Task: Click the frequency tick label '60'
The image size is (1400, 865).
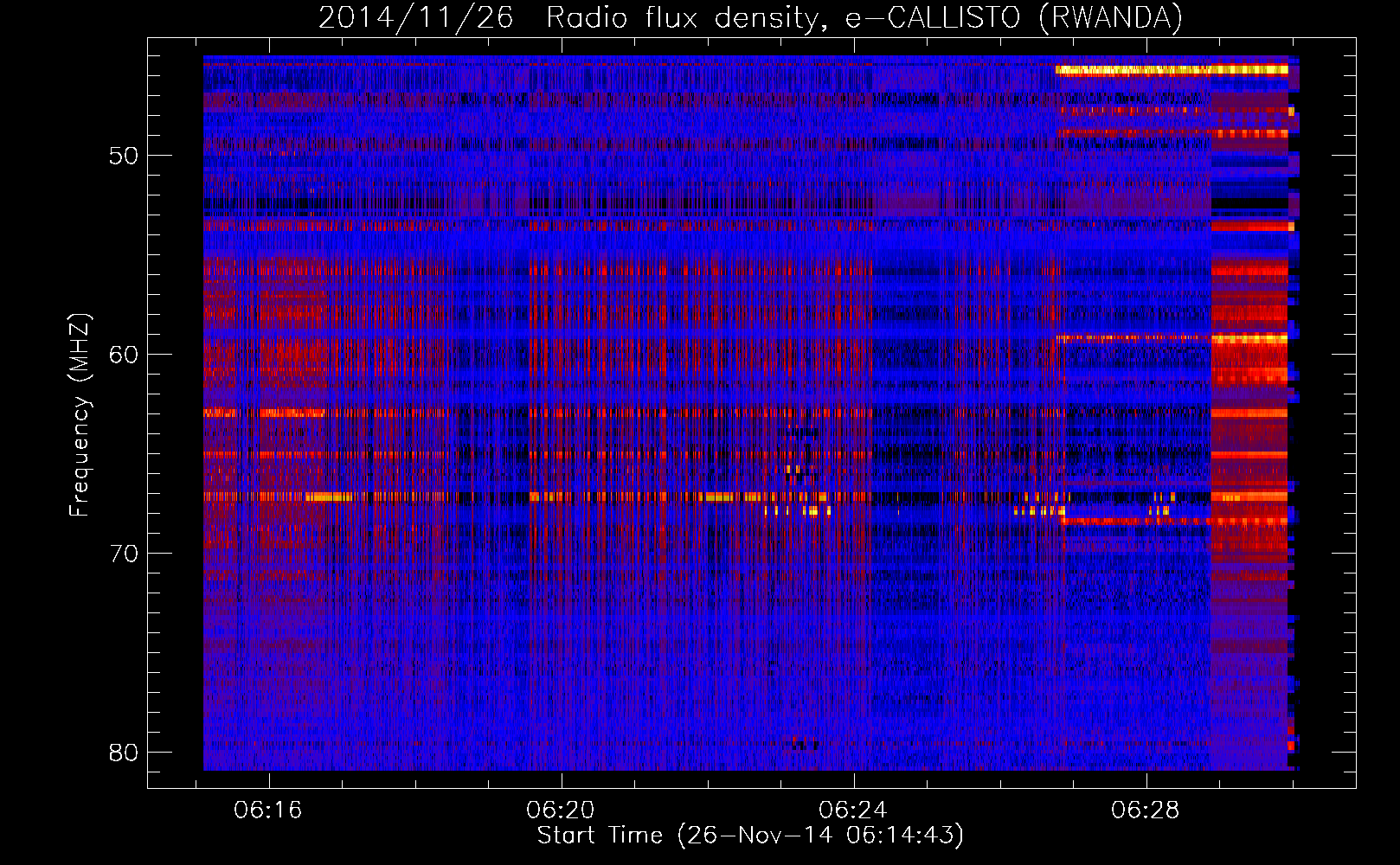Action: click(x=124, y=355)
